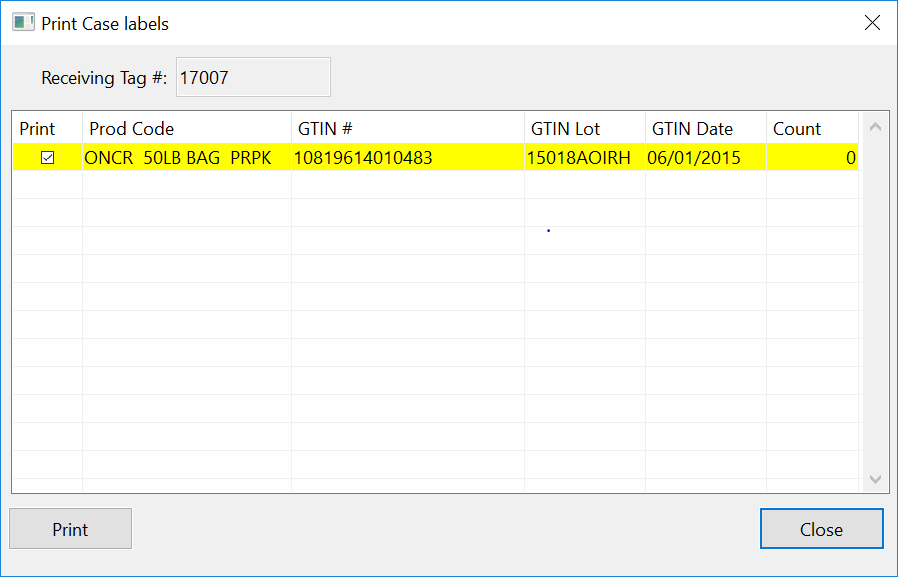This screenshot has height=577, width=898.
Task: Close the dialog with the title bar X
Action: 872,23
